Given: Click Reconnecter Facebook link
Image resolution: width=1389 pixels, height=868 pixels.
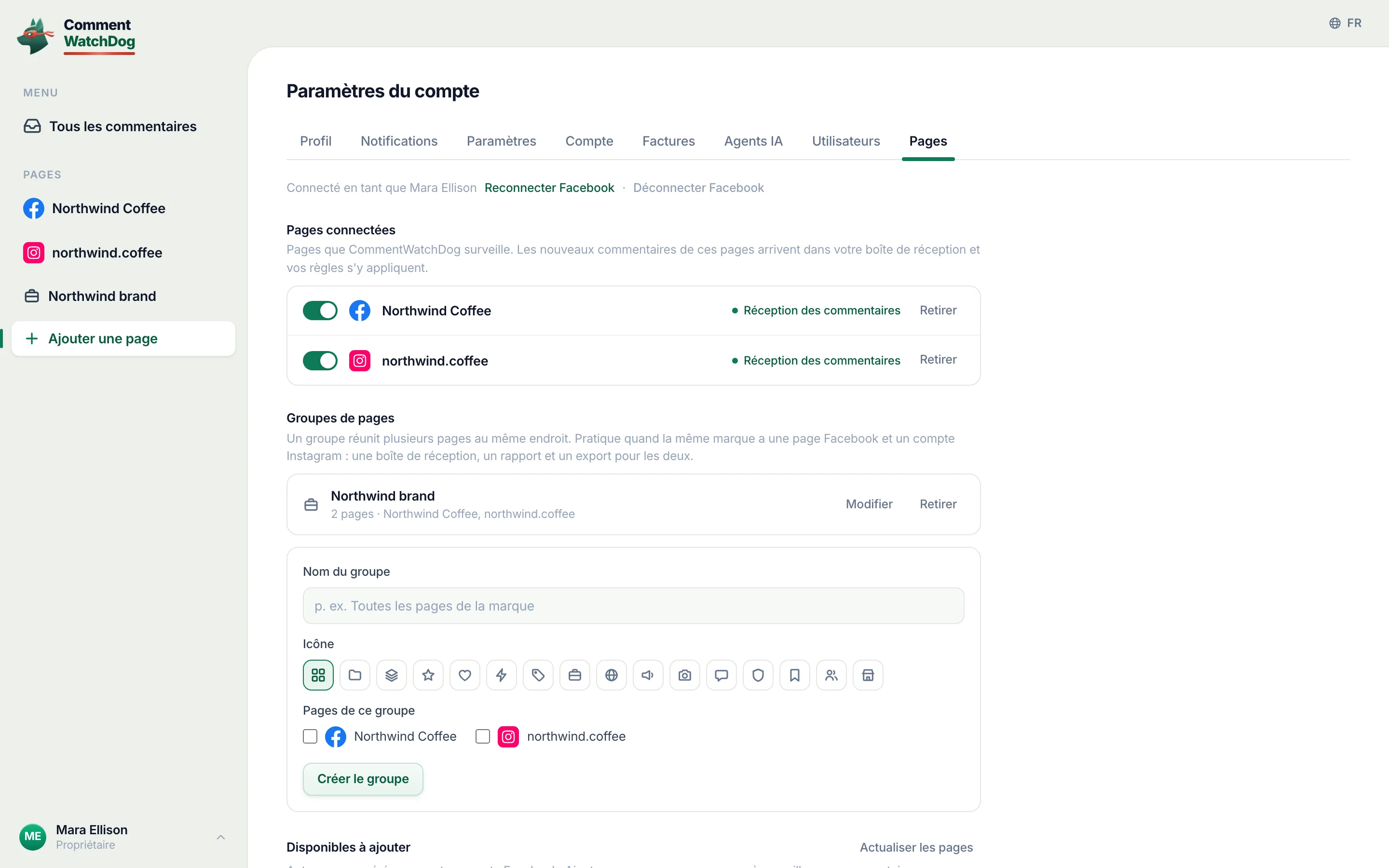Looking at the screenshot, I should click(549, 188).
